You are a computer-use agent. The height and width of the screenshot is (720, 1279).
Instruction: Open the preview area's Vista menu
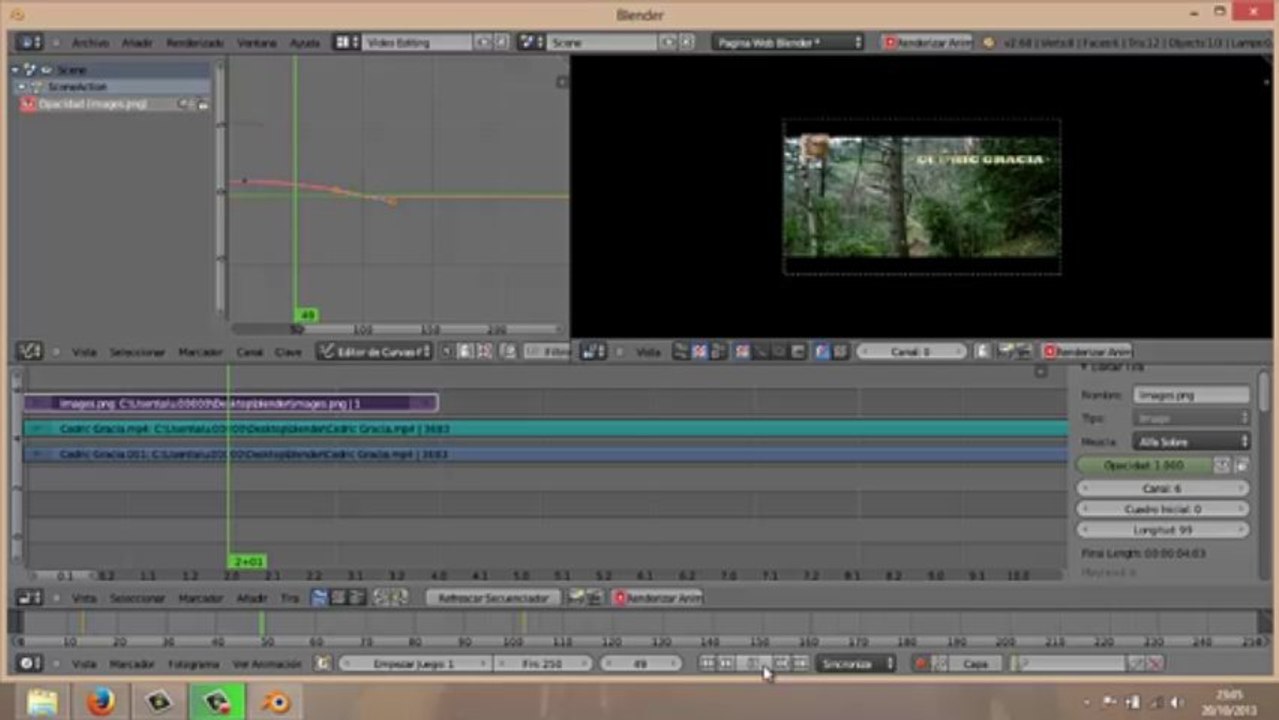(x=649, y=352)
